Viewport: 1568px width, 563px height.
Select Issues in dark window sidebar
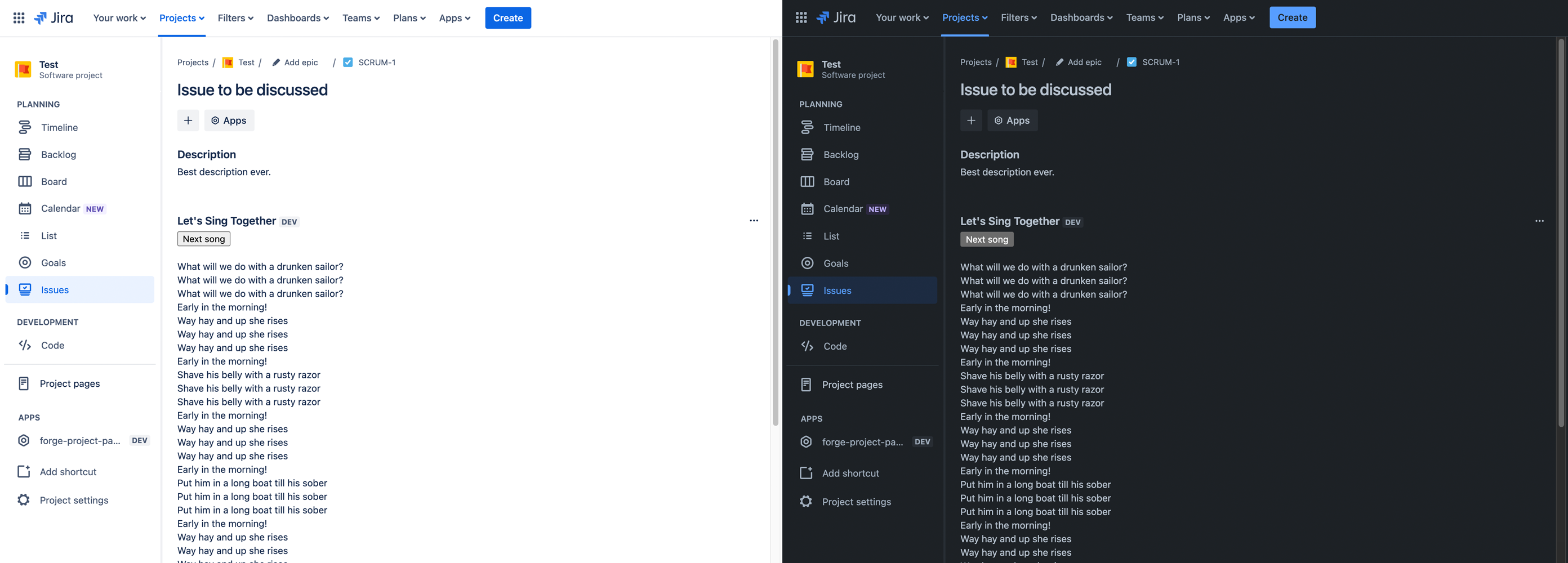tap(862, 291)
